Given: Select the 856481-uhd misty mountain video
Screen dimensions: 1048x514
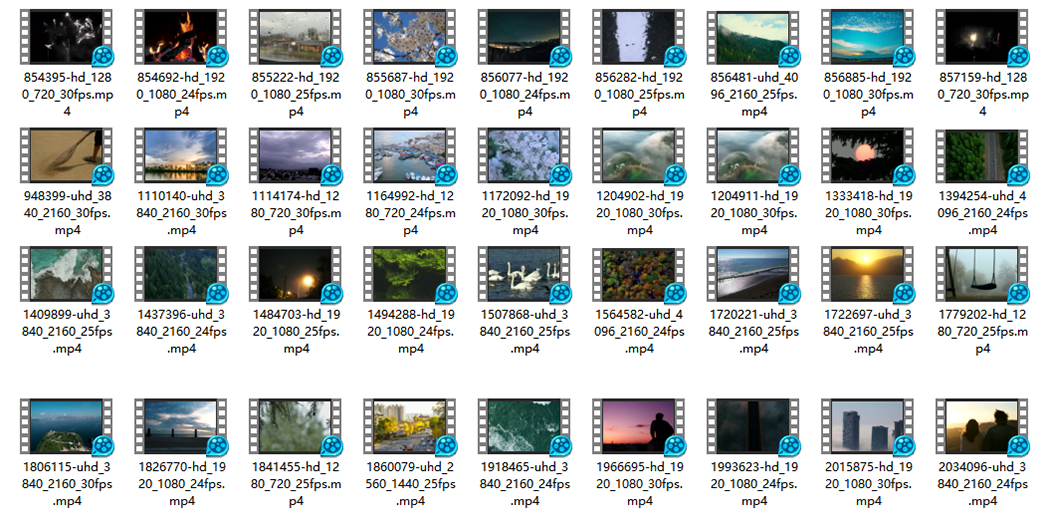Looking at the screenshot, I should click(x=754, y=38).
